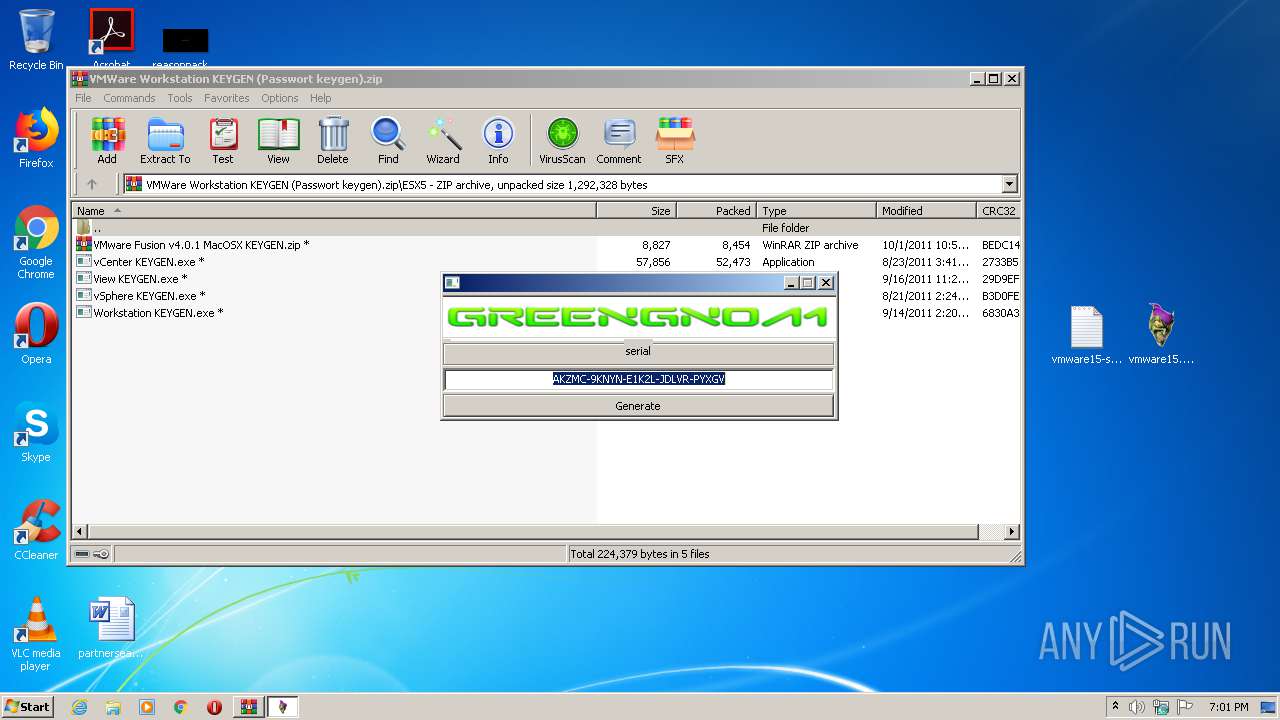Select the vmware15 goblin desktop icon
This screenshot has height=720, width=1280.
pyautogui.click(x=1161, y=335)
